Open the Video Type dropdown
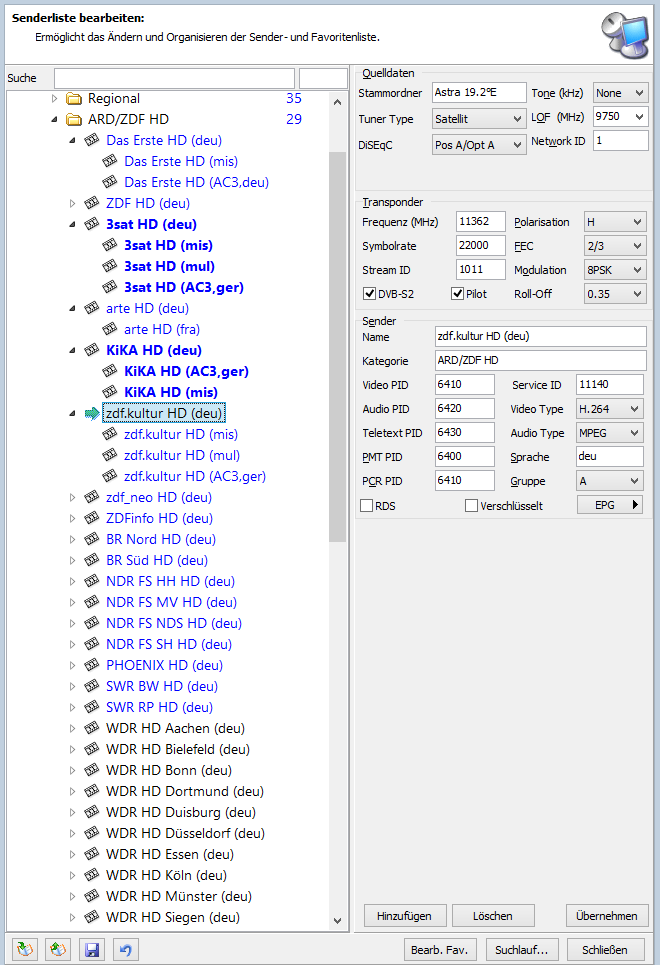This screenshot has height=965, width=660. 610,409
